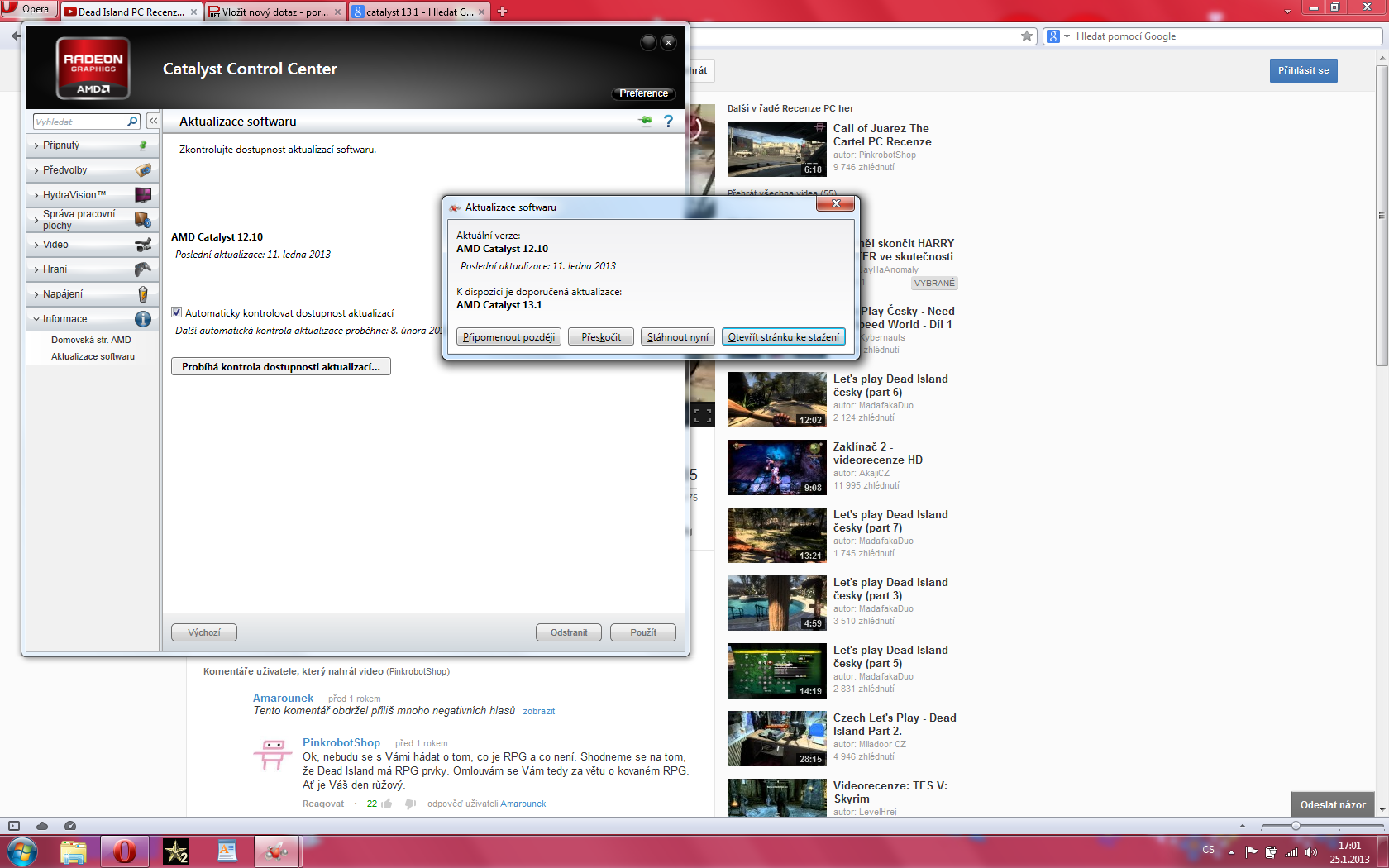Open Windows Explorer from the taskbar
The image size is (1389, 868).
(74, 851)
